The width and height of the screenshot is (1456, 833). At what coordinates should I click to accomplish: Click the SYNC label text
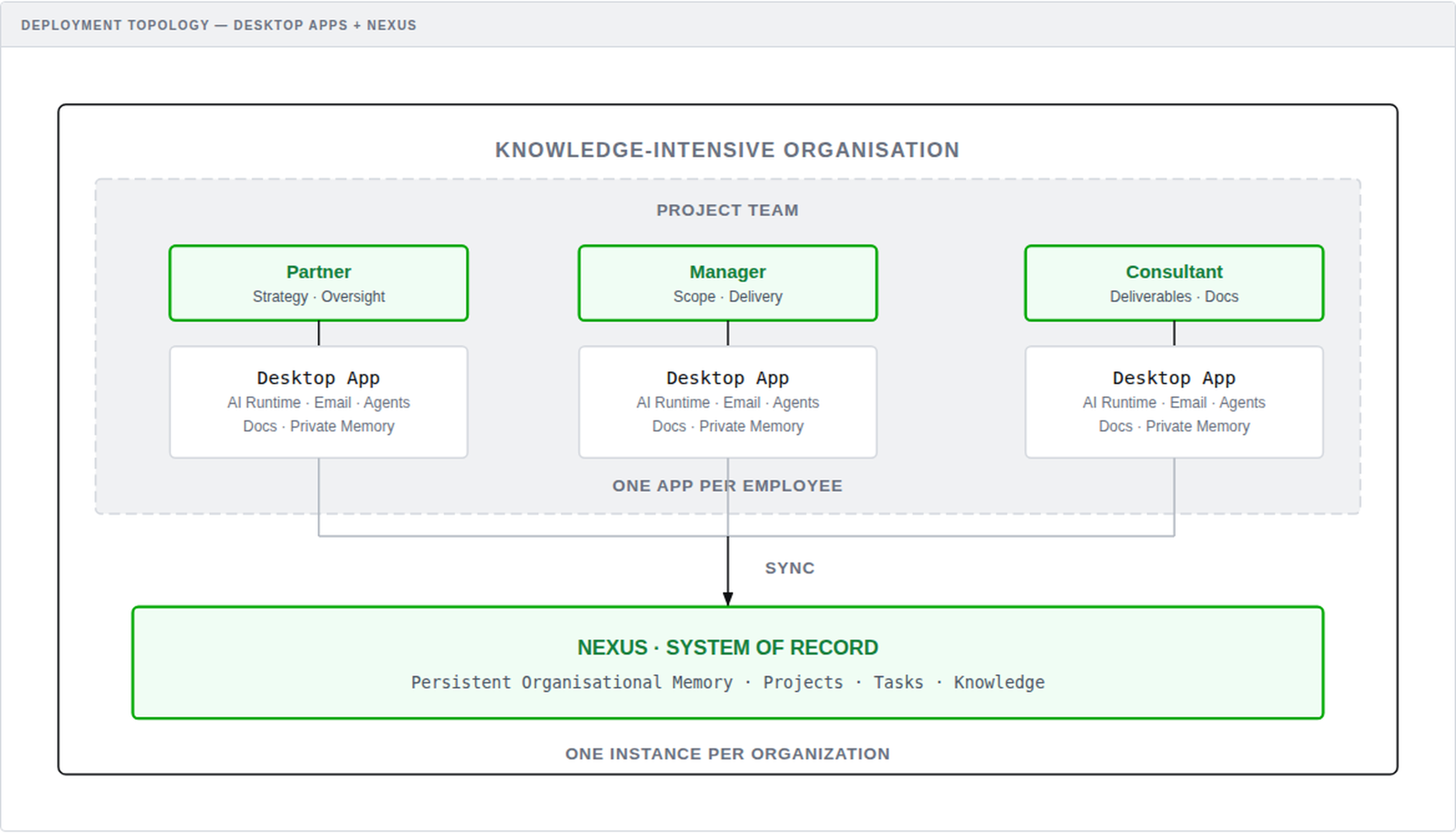pyautogui.click(x=790, y=567)
